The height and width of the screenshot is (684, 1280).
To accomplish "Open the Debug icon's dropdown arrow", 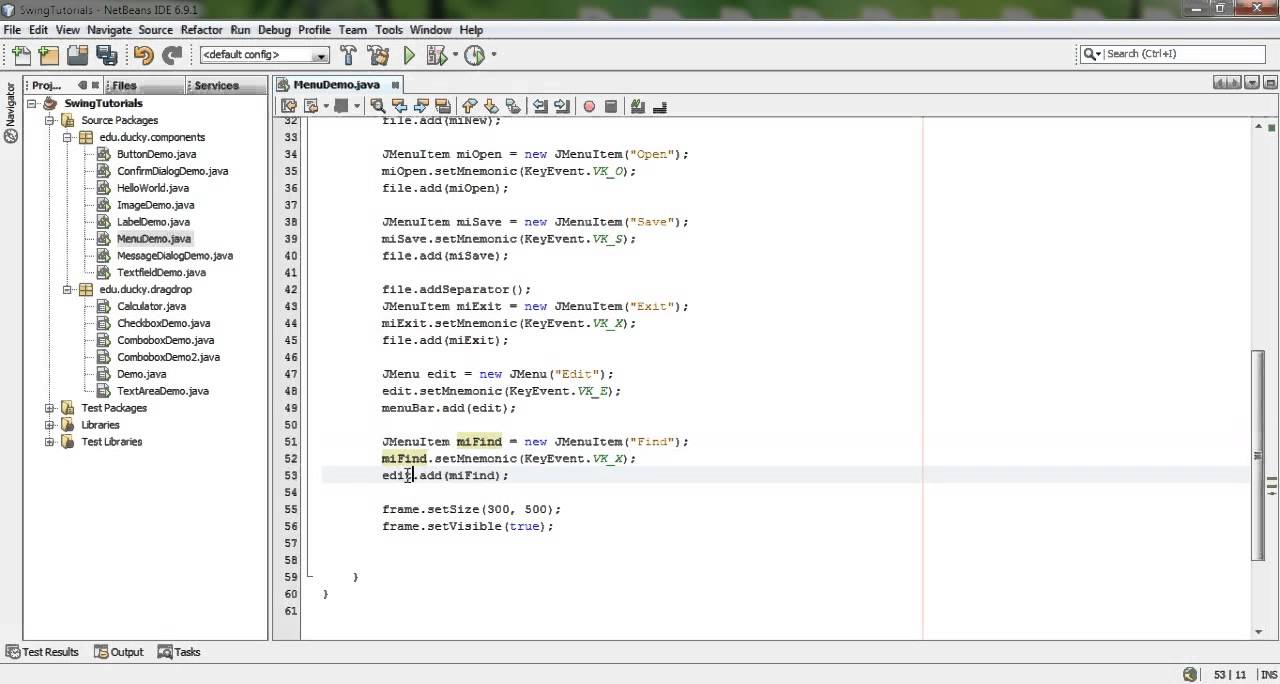I will tap(455, 55).
